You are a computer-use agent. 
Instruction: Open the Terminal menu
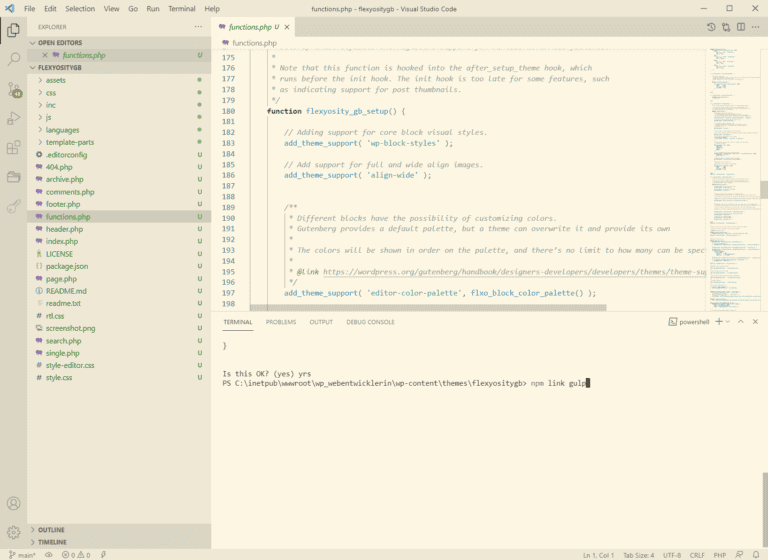tap(181, 8)
